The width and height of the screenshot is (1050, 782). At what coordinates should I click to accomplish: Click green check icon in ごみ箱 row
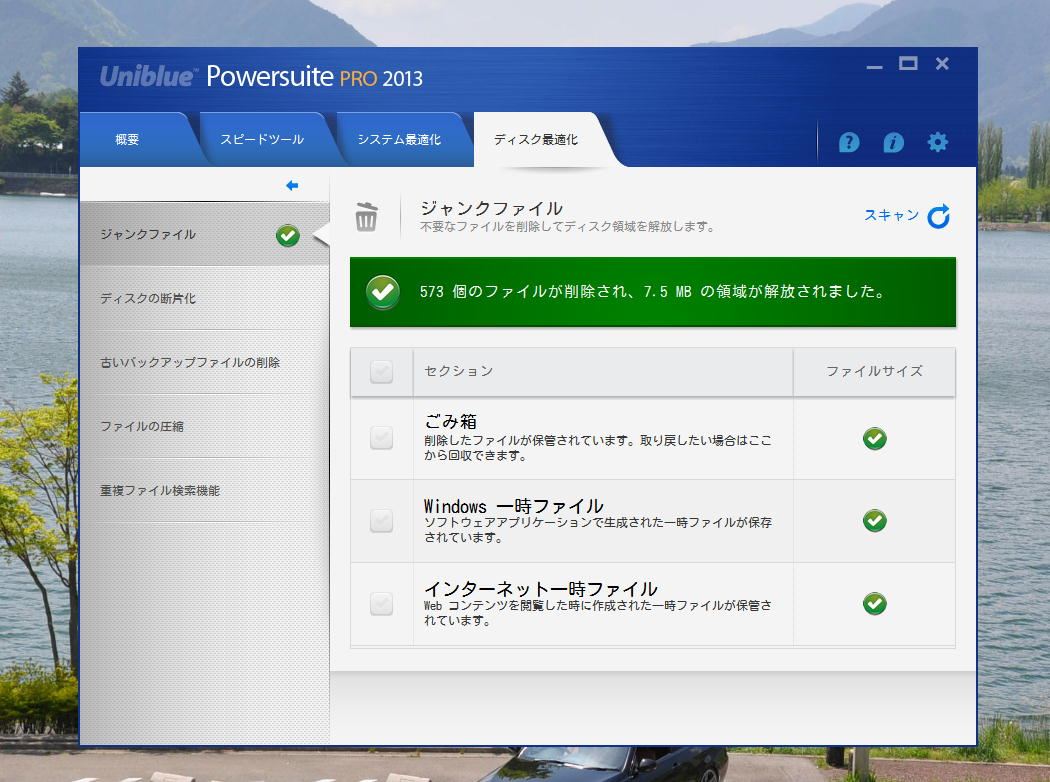point(875,439)
